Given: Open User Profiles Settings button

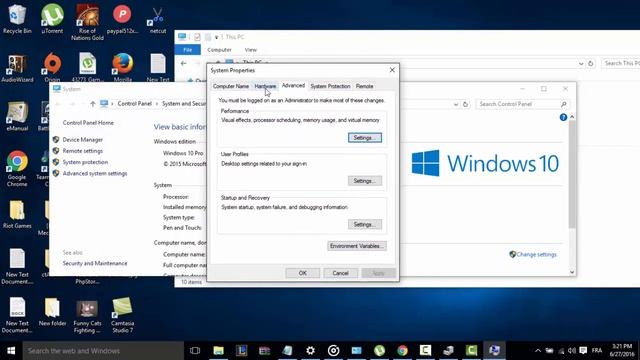Looking at the screenshot, I should 365,181.
